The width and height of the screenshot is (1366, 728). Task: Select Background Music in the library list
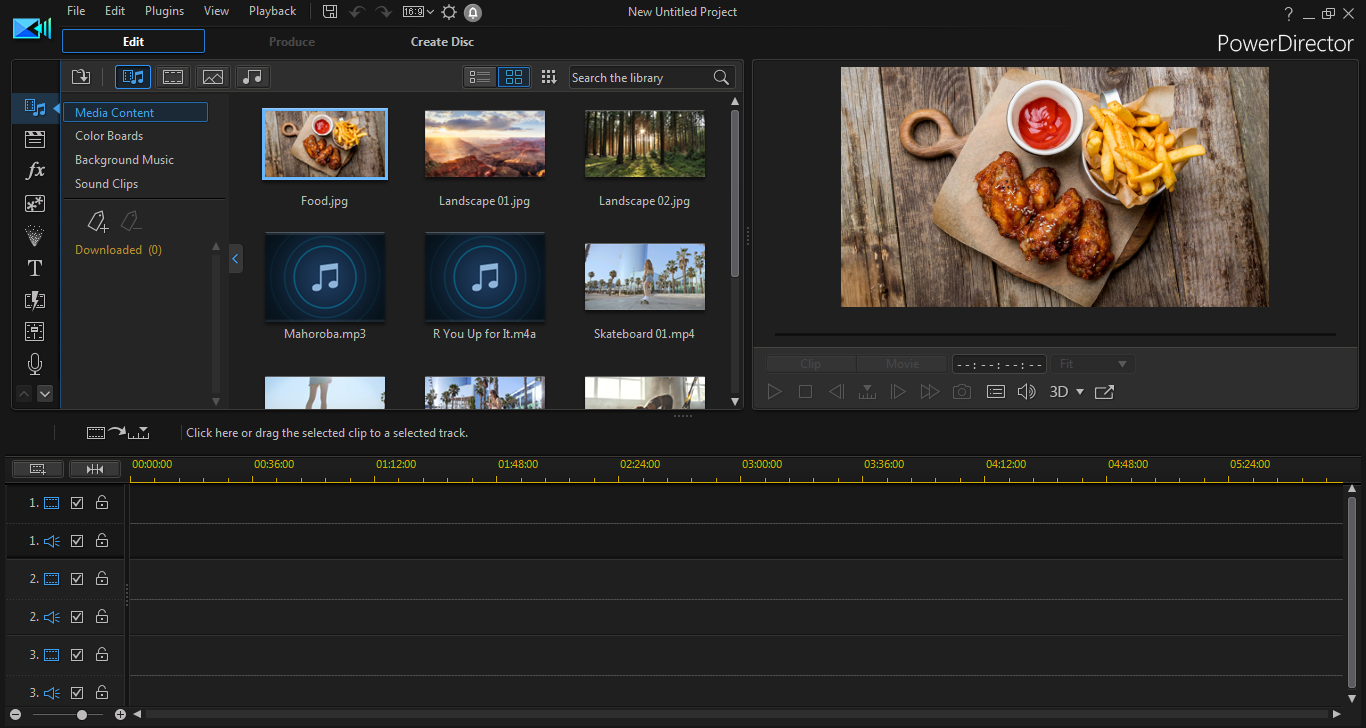124,160
